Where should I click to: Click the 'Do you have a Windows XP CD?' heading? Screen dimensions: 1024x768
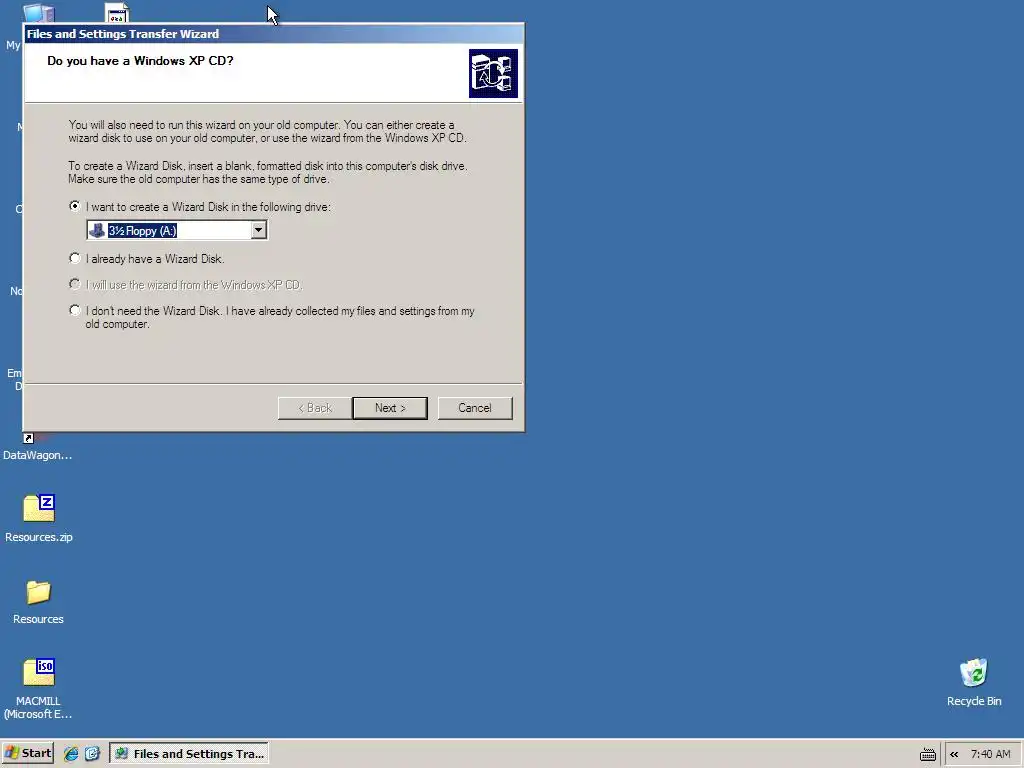pyautogui.click(x=140, y=61)
